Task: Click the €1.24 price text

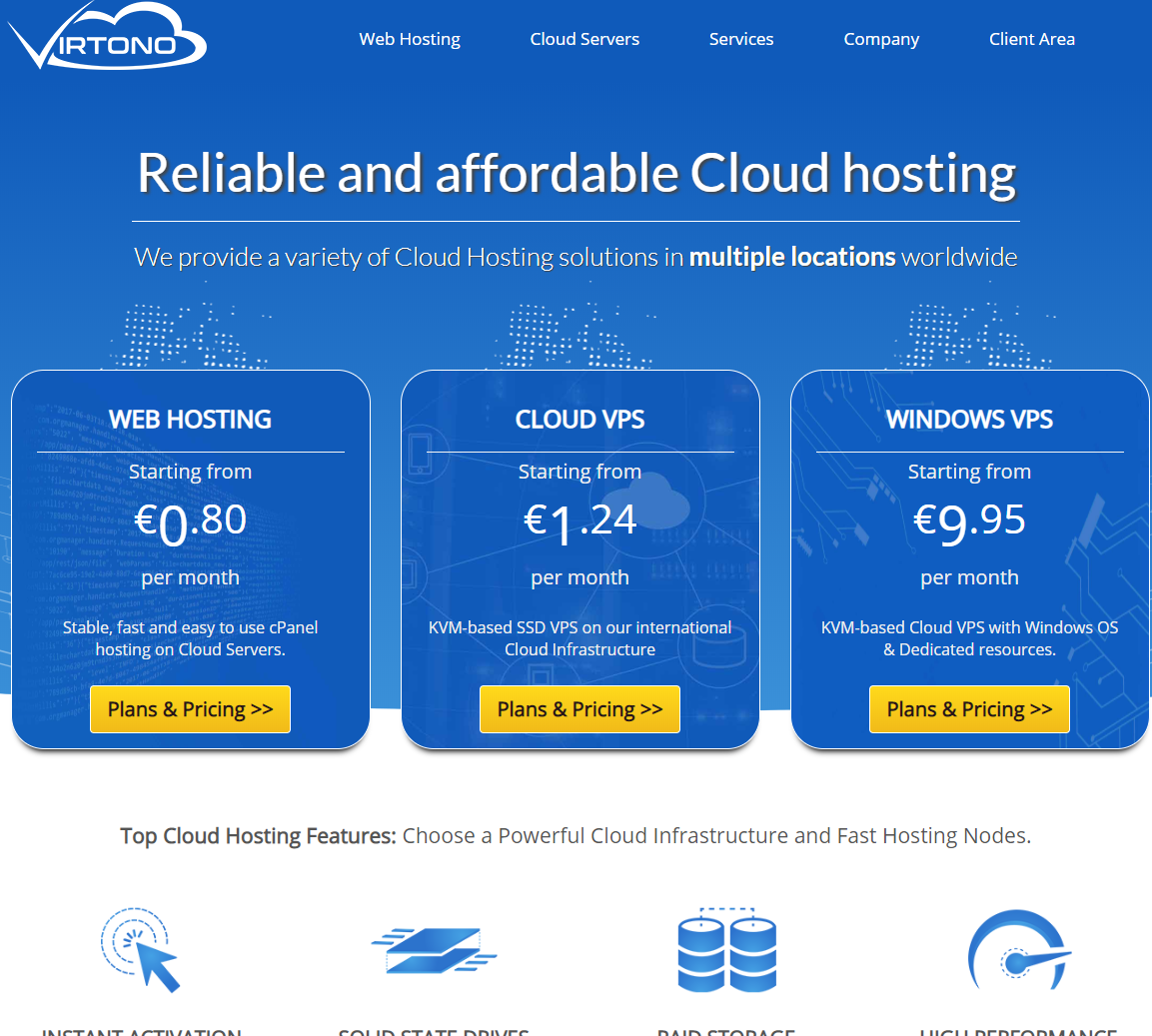Action: click(x=579, y=519)
